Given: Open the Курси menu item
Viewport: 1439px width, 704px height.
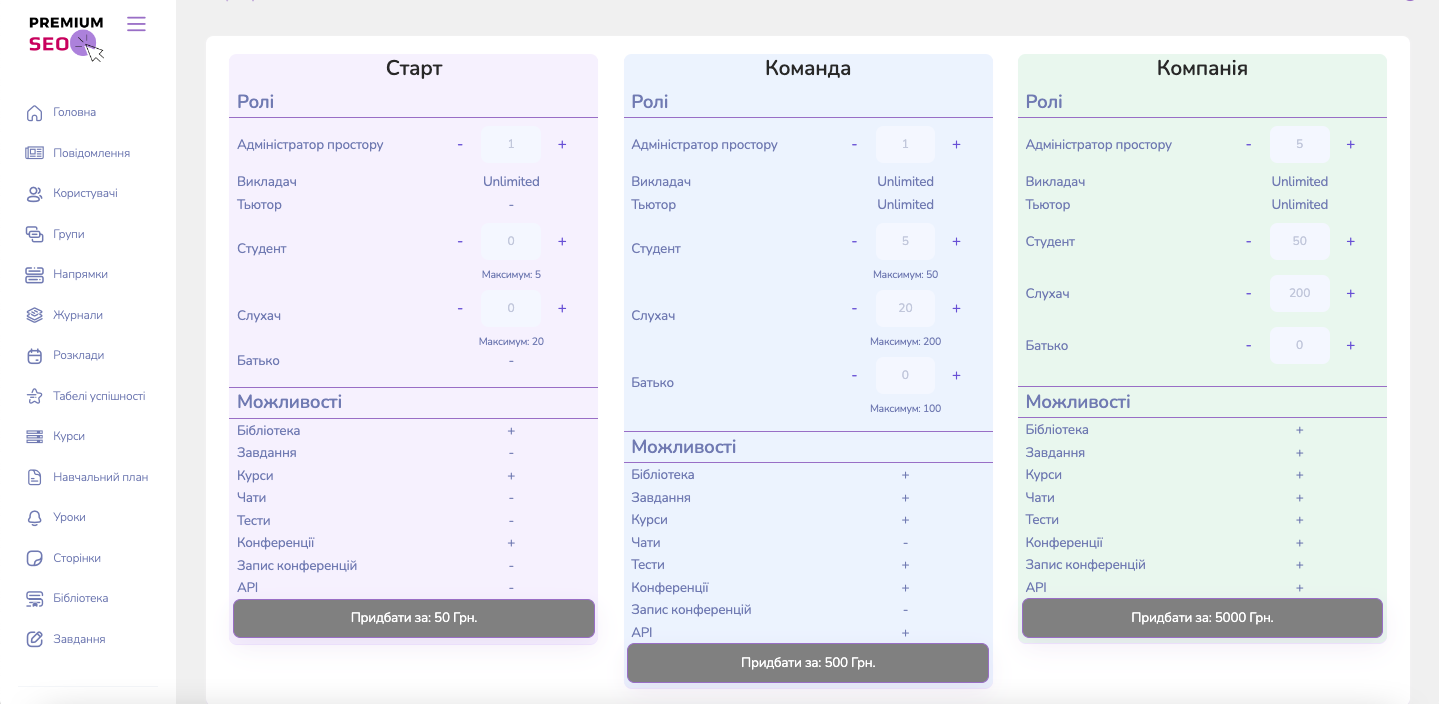Looking at the screenshot, I should 68,436.
